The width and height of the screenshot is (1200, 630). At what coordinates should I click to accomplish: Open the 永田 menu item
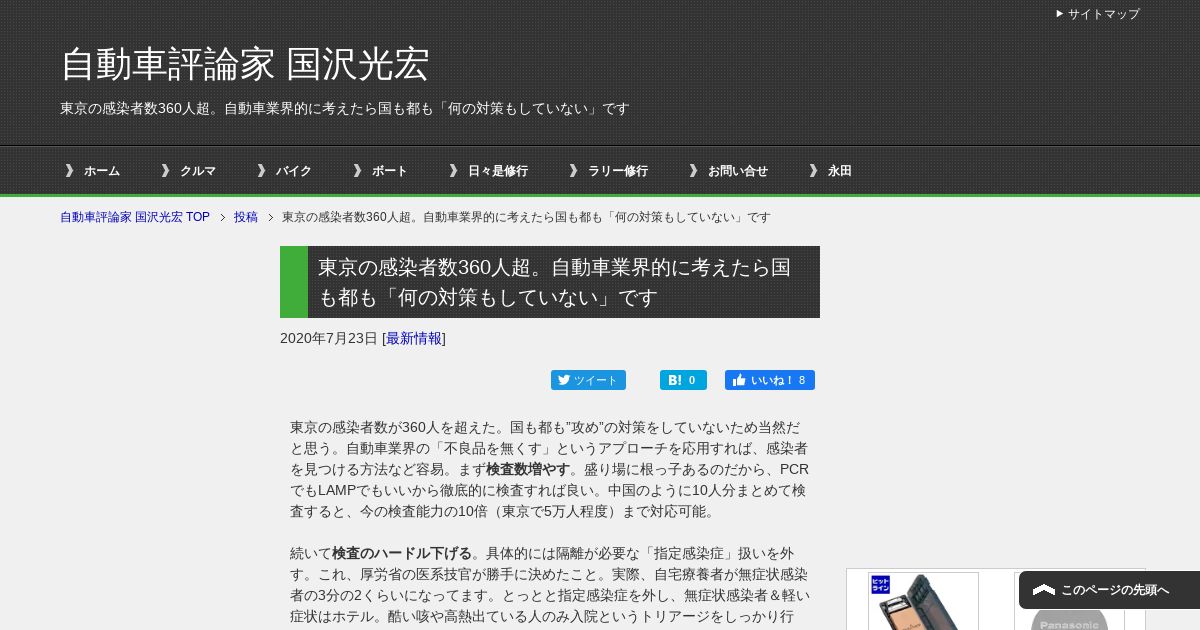point(840,171)
